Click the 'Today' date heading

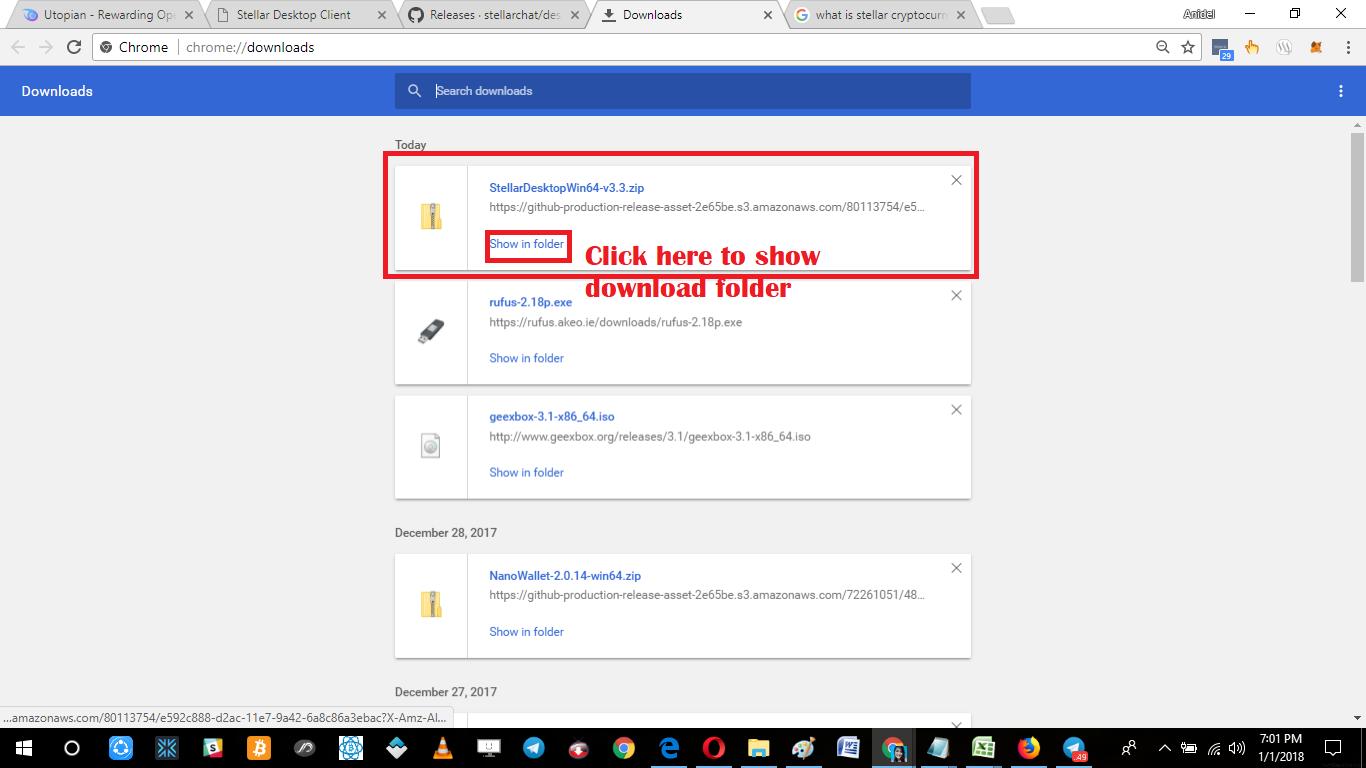click(x=411, y=145)
